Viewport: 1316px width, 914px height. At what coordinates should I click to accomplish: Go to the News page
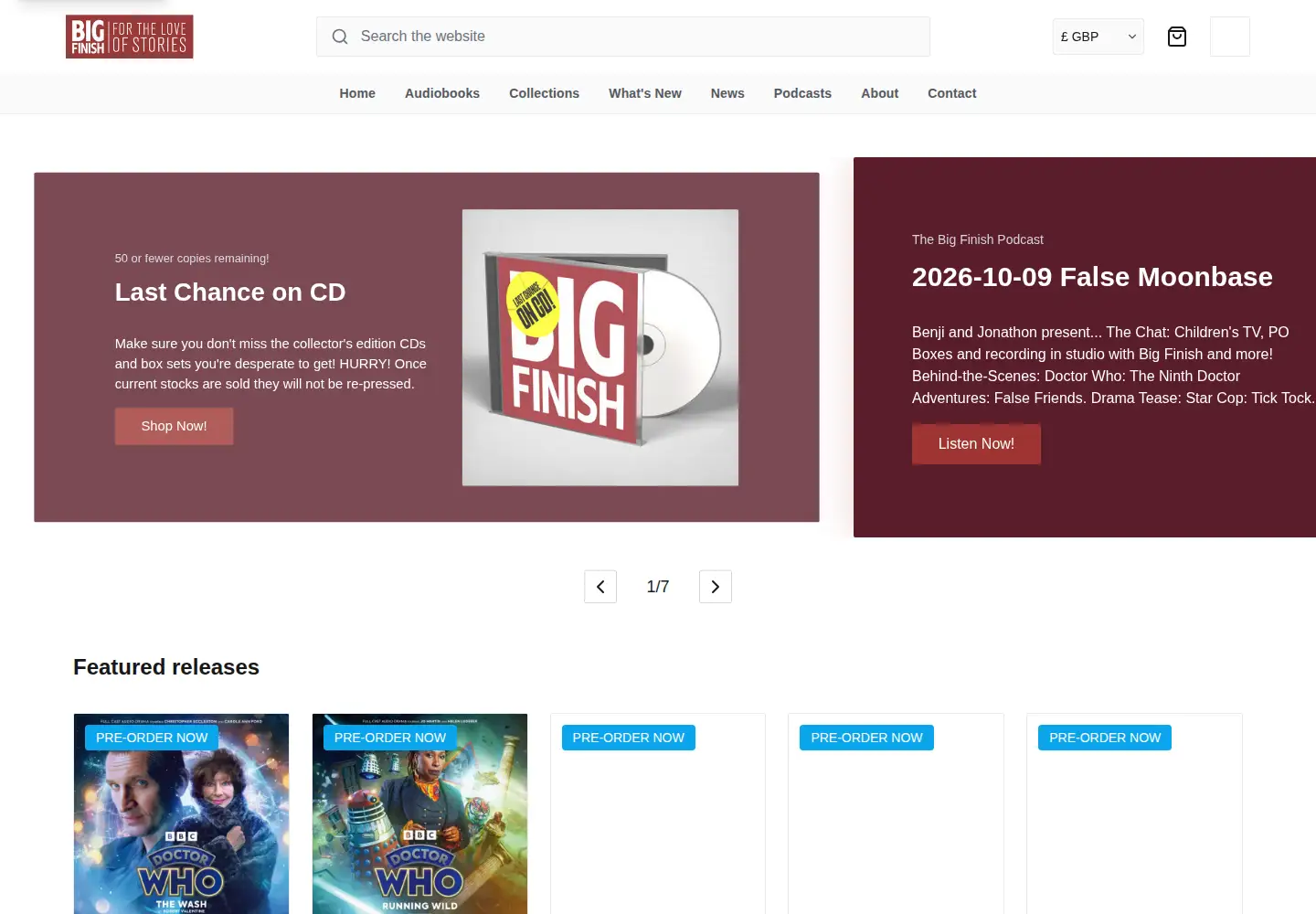coord(727,93)
